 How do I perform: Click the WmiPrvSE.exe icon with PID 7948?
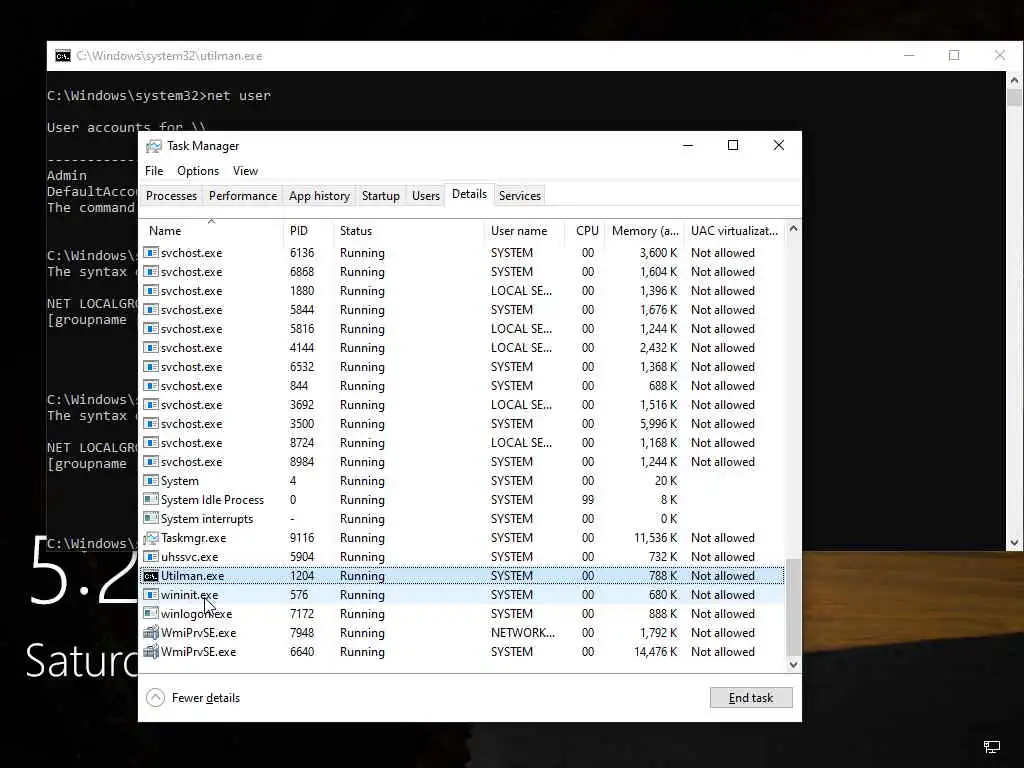[151, 633]
